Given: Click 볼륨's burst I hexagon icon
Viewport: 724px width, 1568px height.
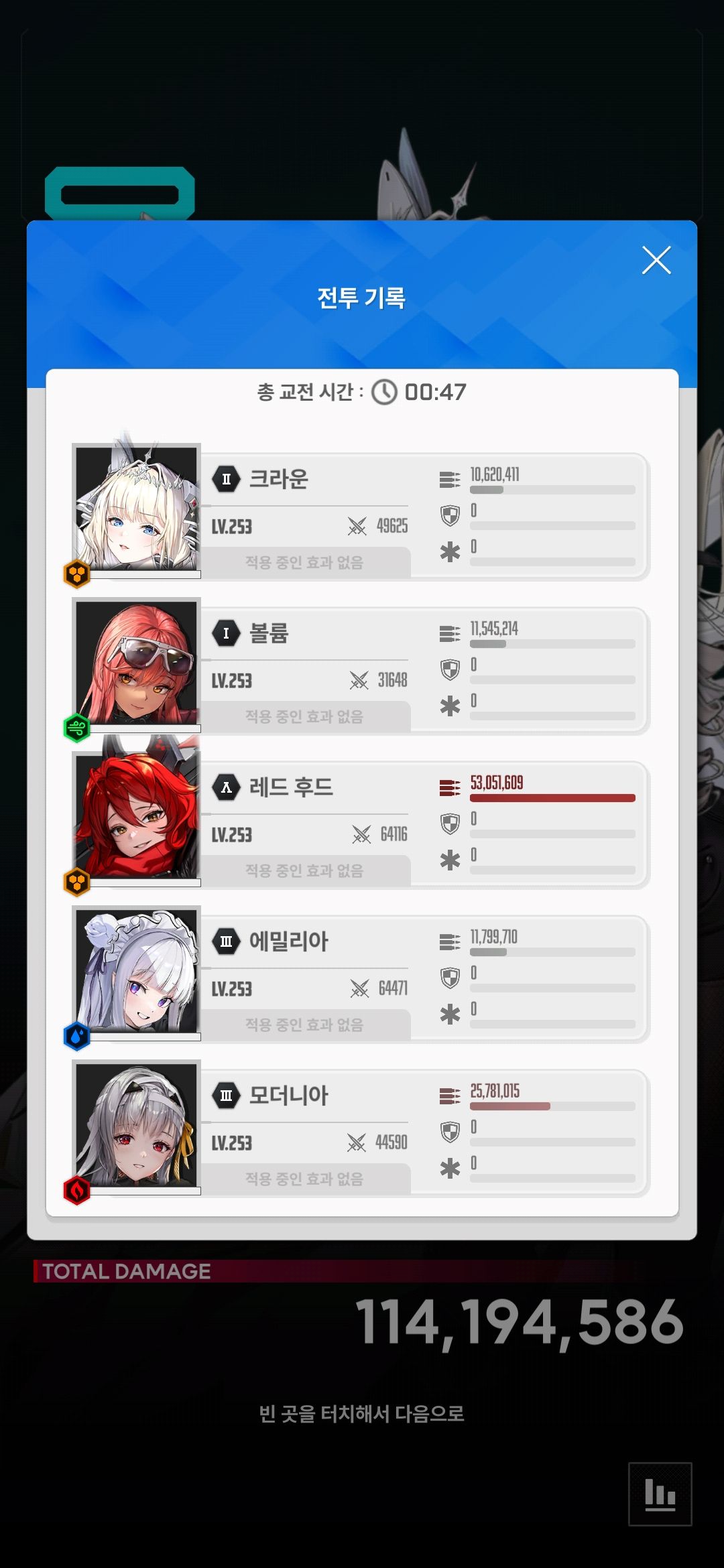Looking at the screenshot, I should click(227, 633).
